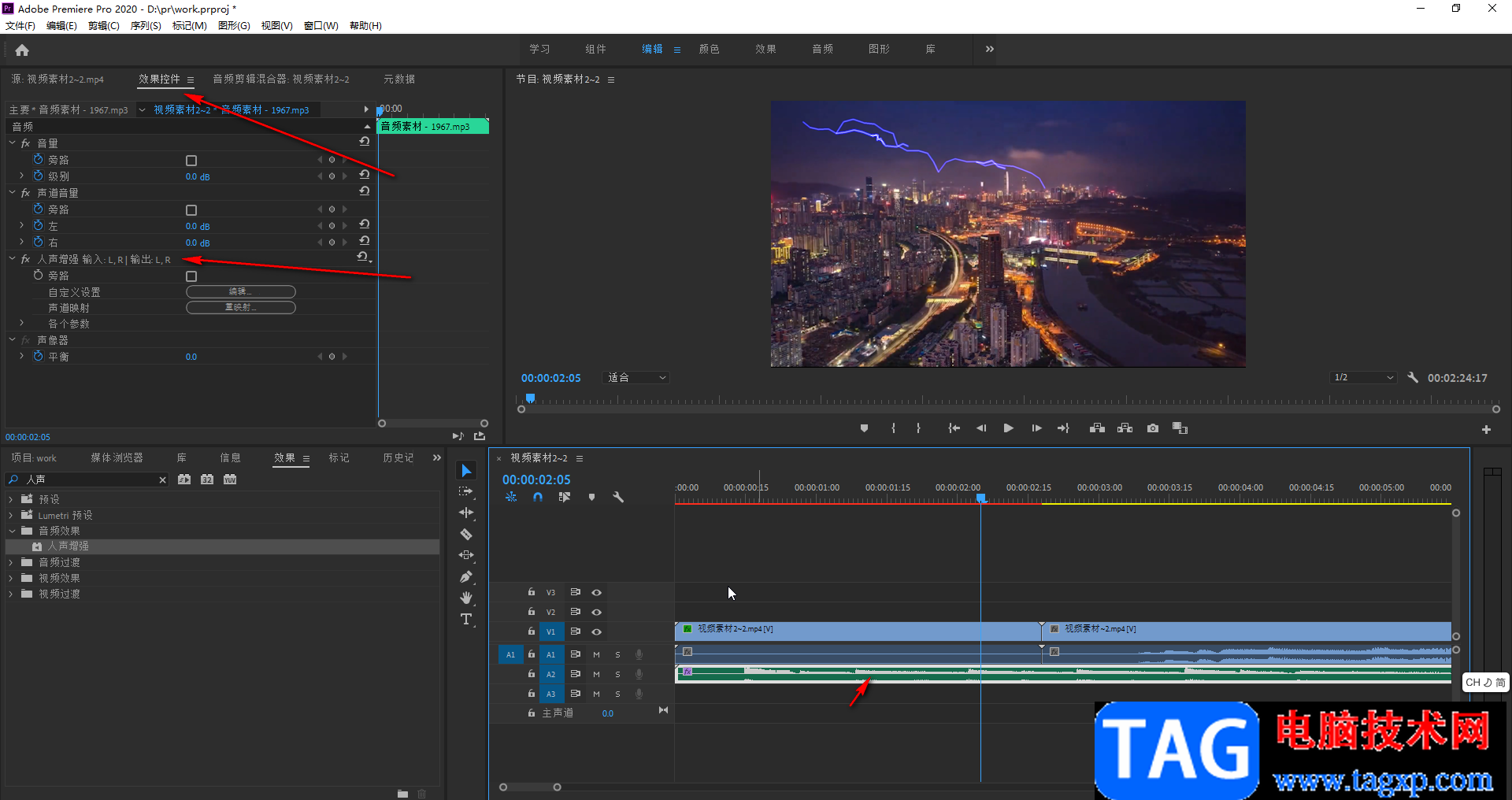
Task: Select the Pen tool
Action: tap(466, 577)
